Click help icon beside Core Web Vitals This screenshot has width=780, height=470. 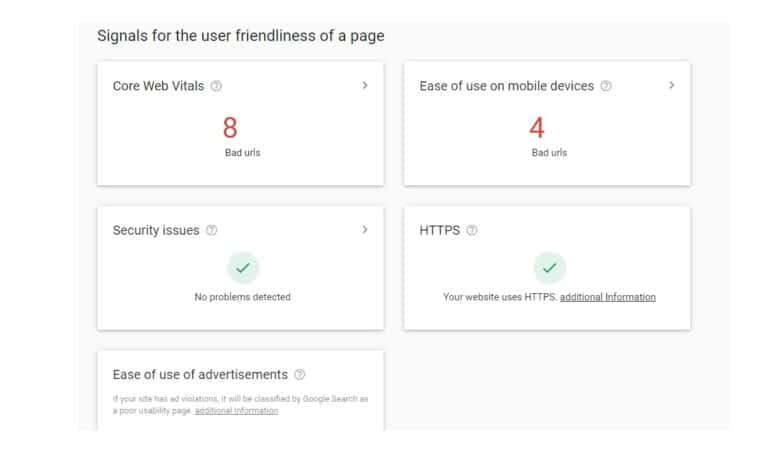(216, 86)
